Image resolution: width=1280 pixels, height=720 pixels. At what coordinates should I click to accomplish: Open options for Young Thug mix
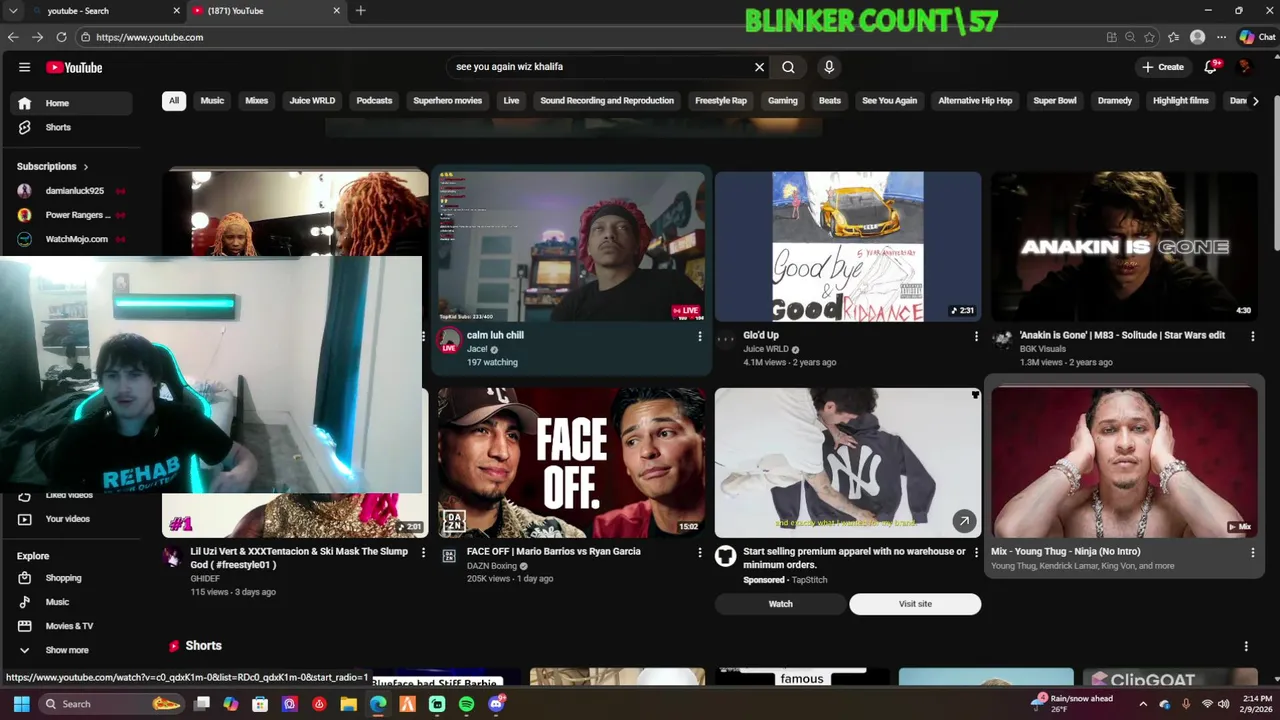click(x=1252, y=552)
